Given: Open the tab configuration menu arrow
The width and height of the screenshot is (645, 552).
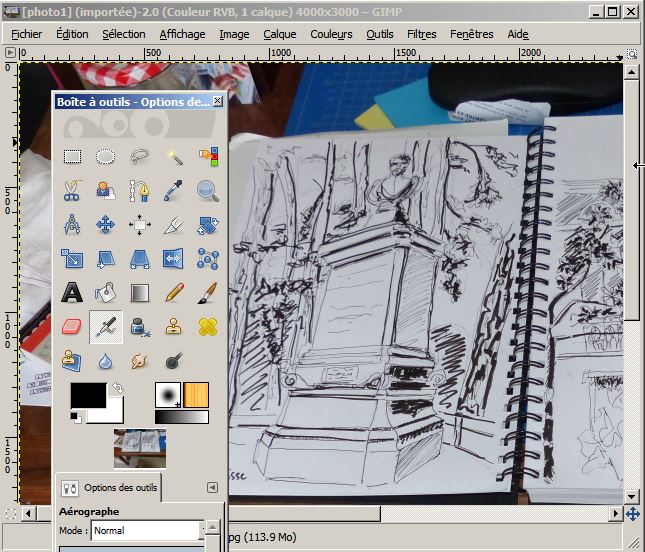Looking at the screenshot, I should click(x=212, y=488).
